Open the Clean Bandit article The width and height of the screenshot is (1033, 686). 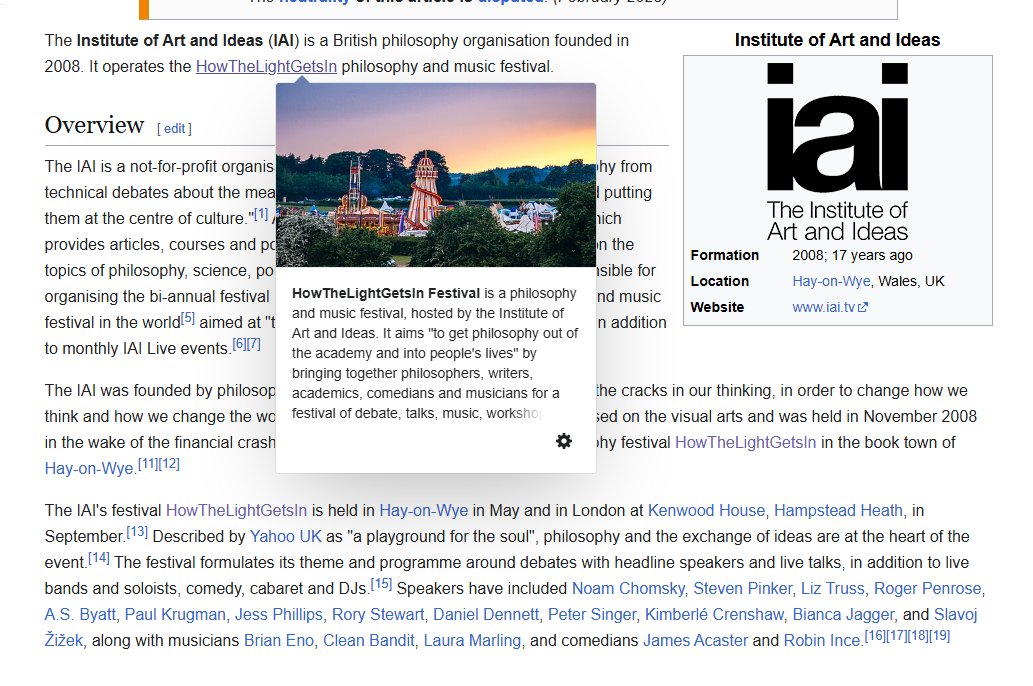pyautogui.click(x=368, y=641)
